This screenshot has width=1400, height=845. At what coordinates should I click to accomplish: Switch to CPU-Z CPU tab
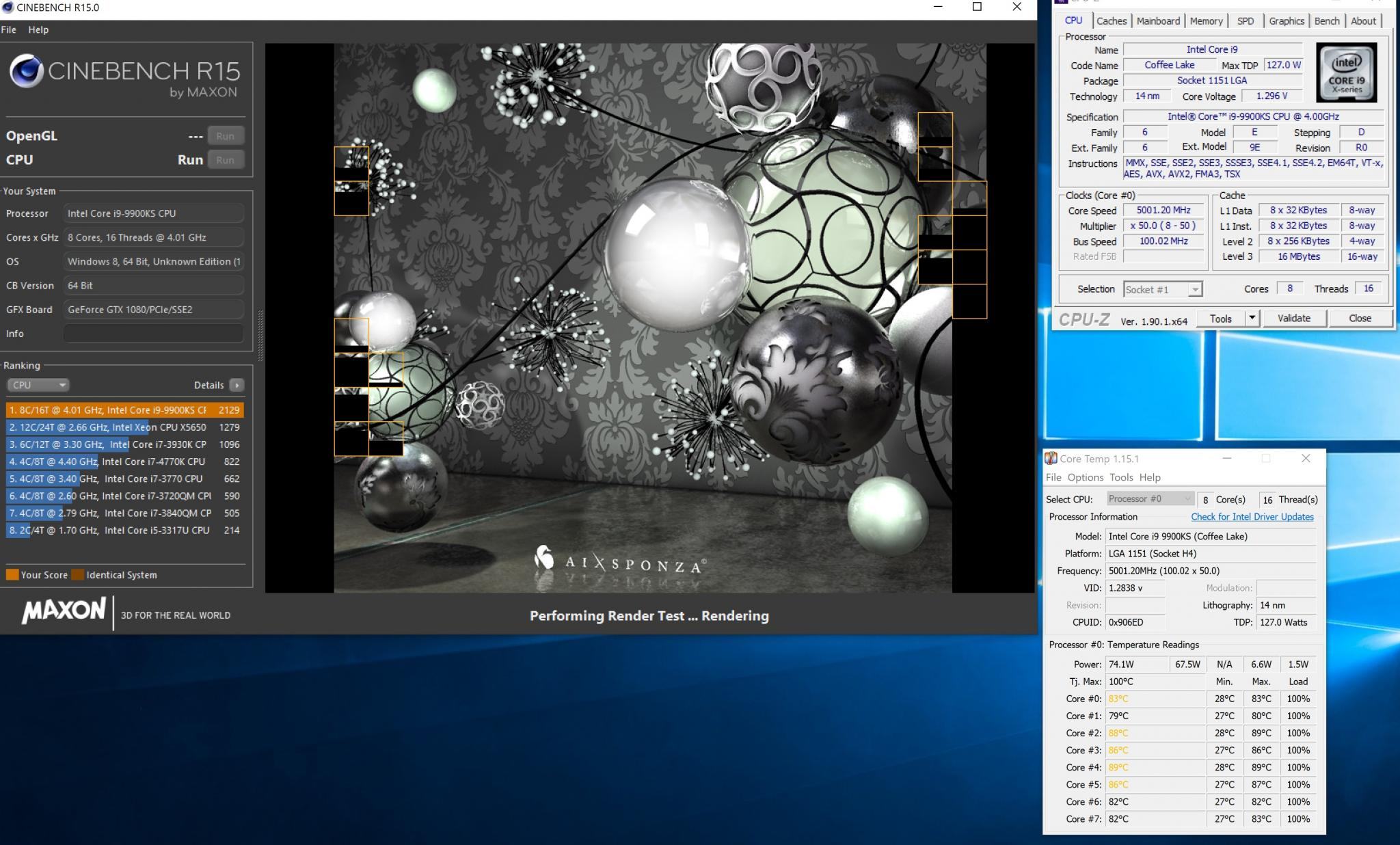tap(1073, 21)
